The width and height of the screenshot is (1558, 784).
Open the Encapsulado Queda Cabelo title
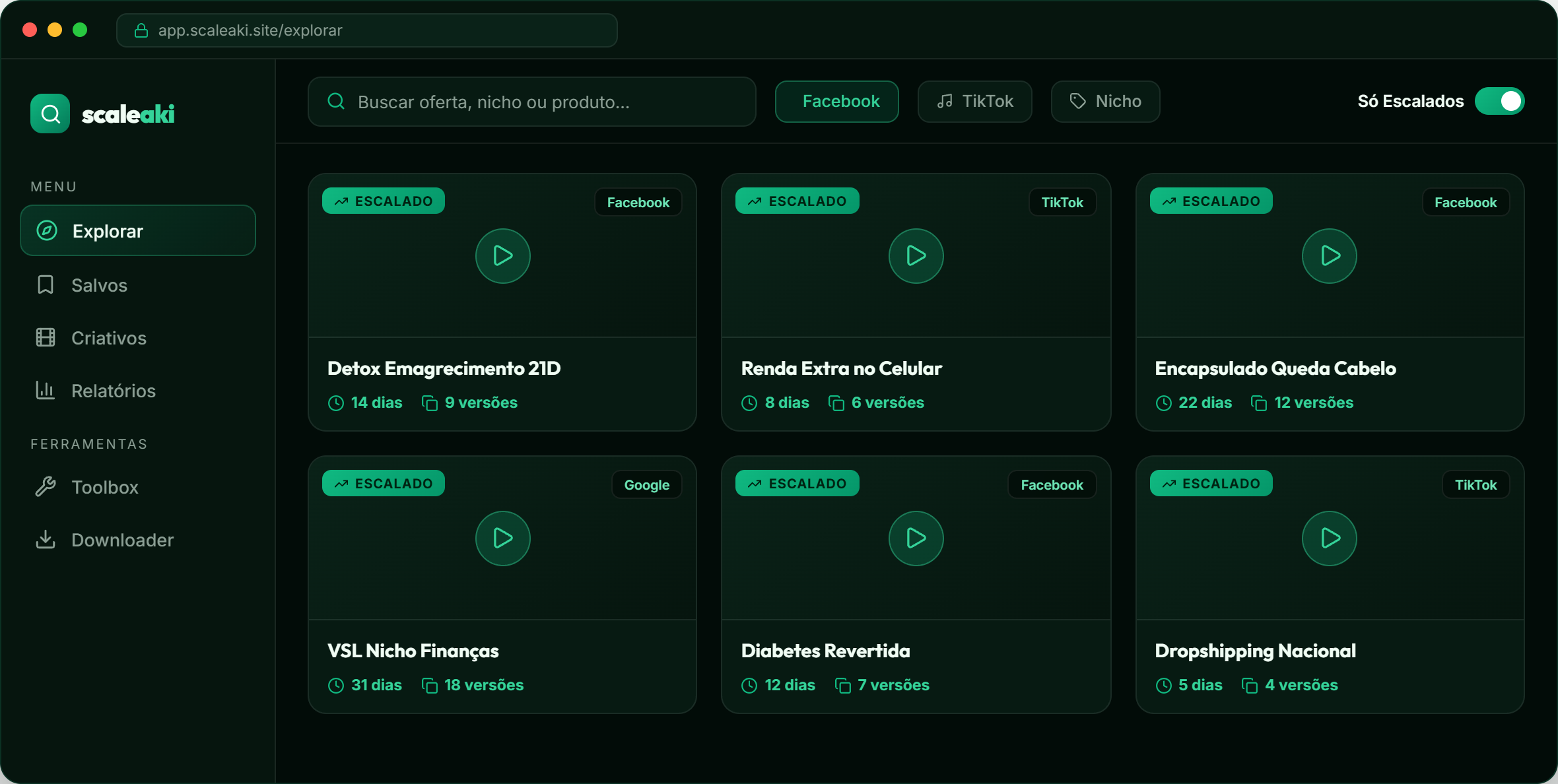(1275, 368)
